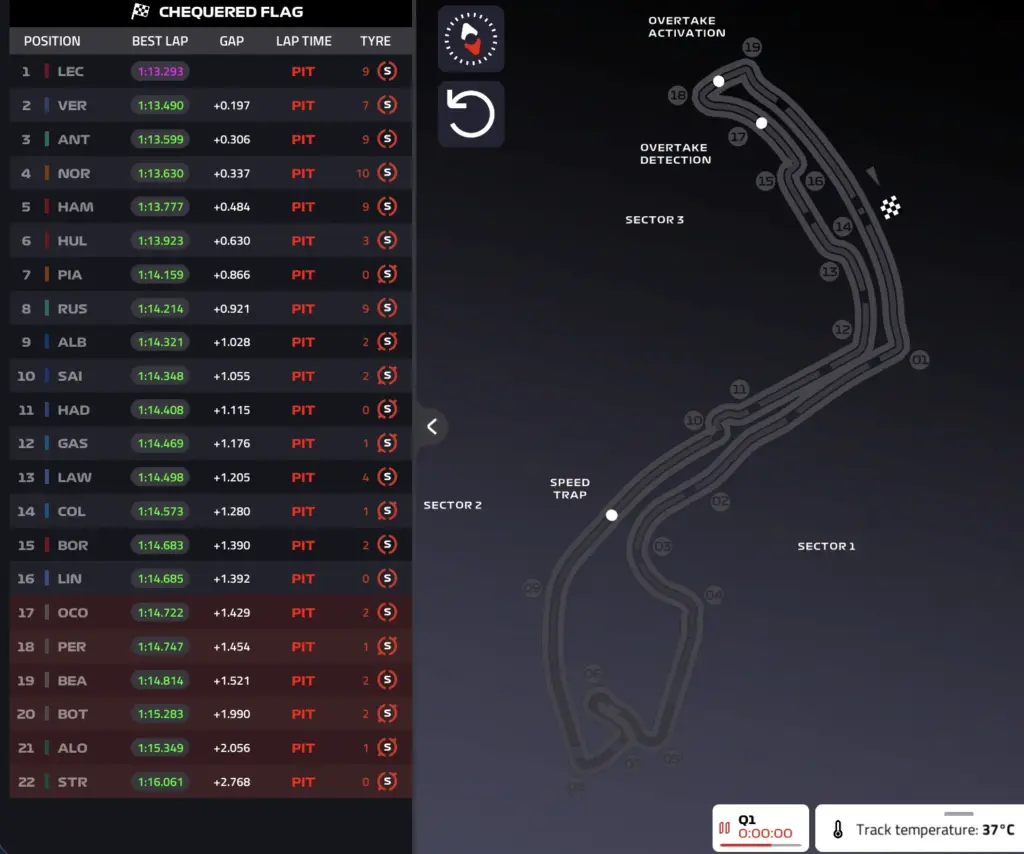
Task: Click the SECTOR 1 label
Action: (x=826, y=546)
